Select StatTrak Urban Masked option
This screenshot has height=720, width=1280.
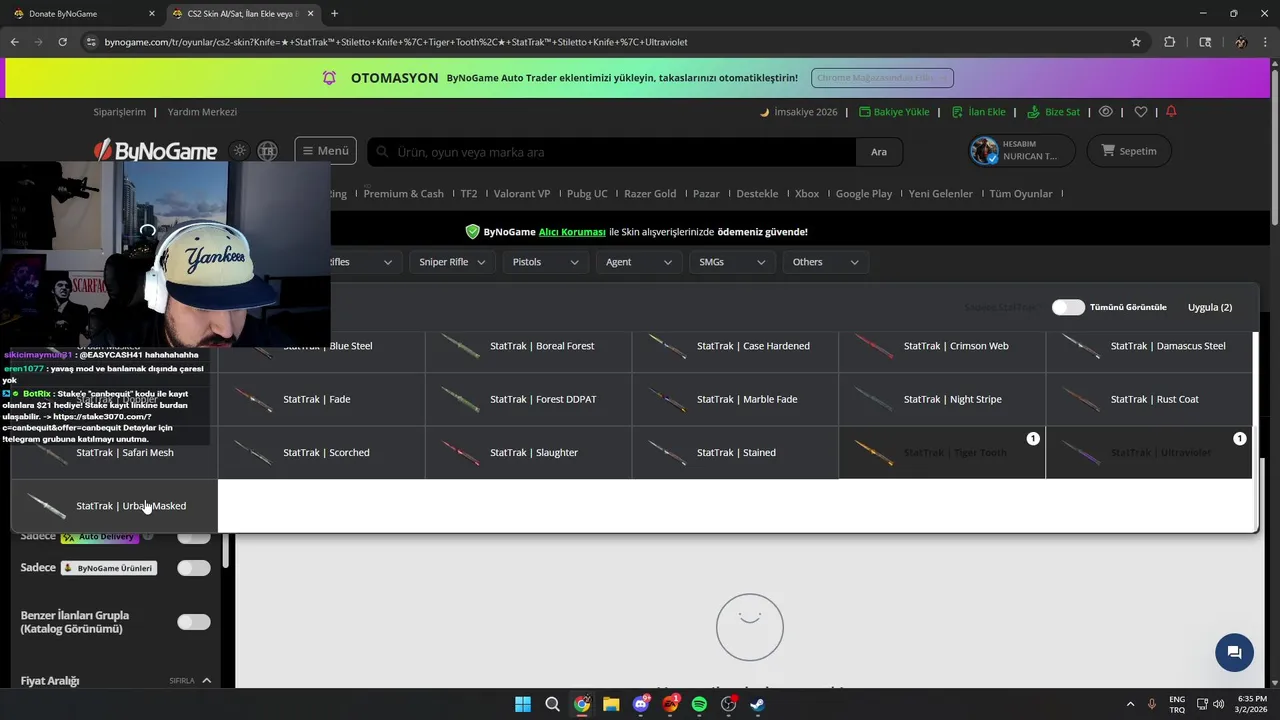115,506
